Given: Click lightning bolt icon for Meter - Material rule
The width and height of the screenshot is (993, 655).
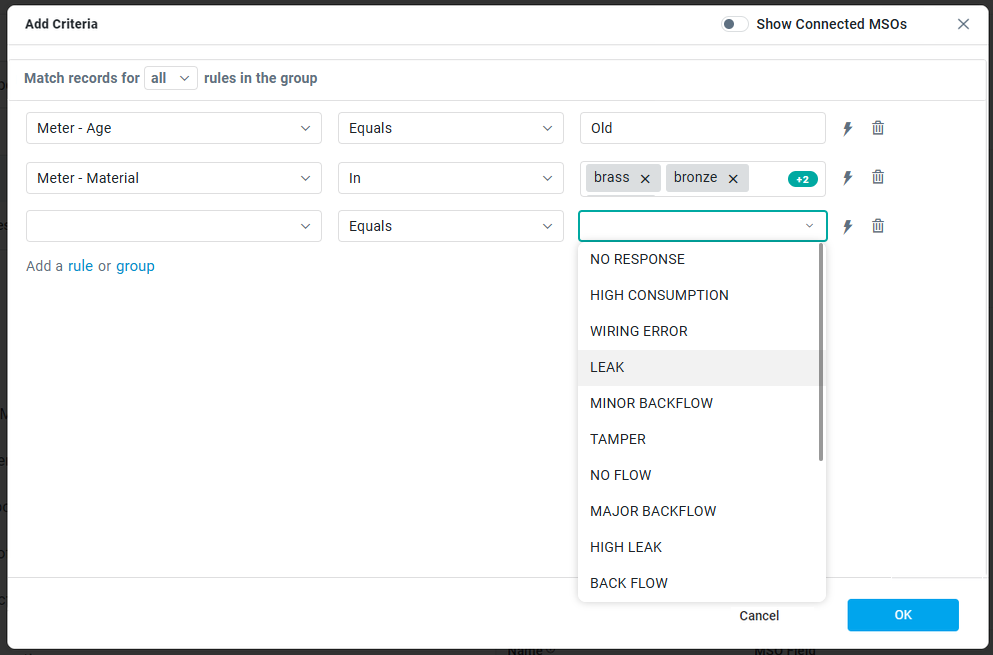Looking at the screenshot, I should click(847, 178).
